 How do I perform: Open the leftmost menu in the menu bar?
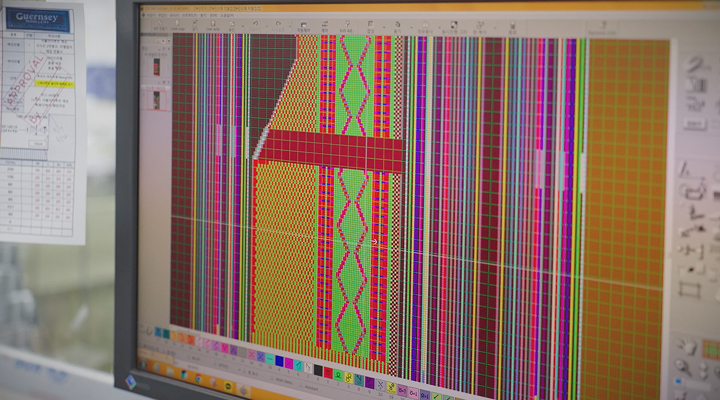pos(148,17)
